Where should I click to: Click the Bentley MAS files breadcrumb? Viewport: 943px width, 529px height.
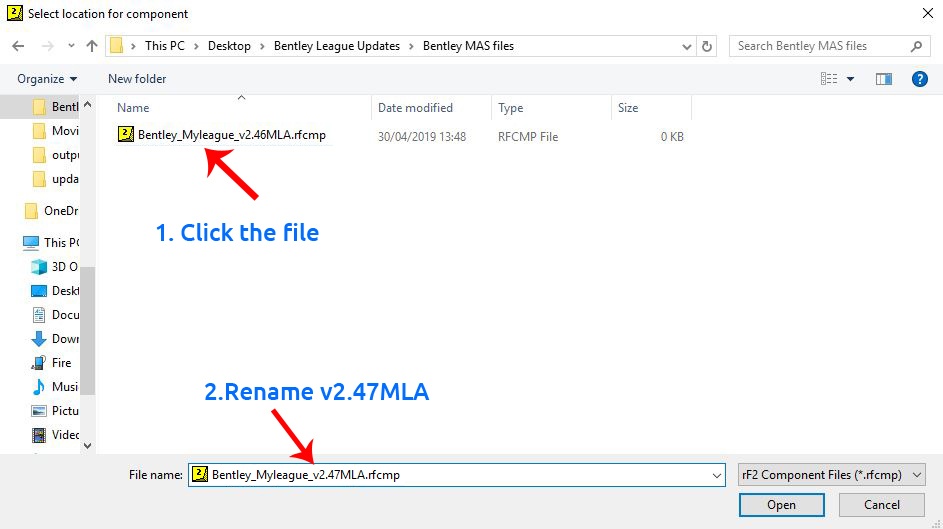click(x=468, y=46)
